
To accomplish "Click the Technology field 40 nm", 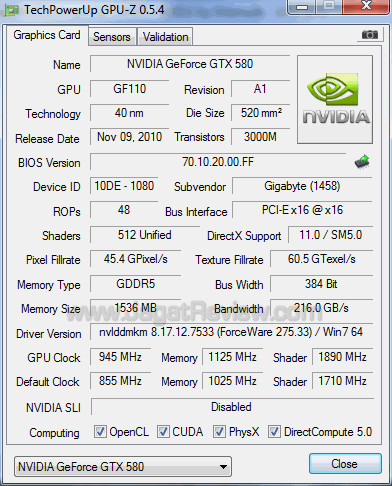I will 129,113.
